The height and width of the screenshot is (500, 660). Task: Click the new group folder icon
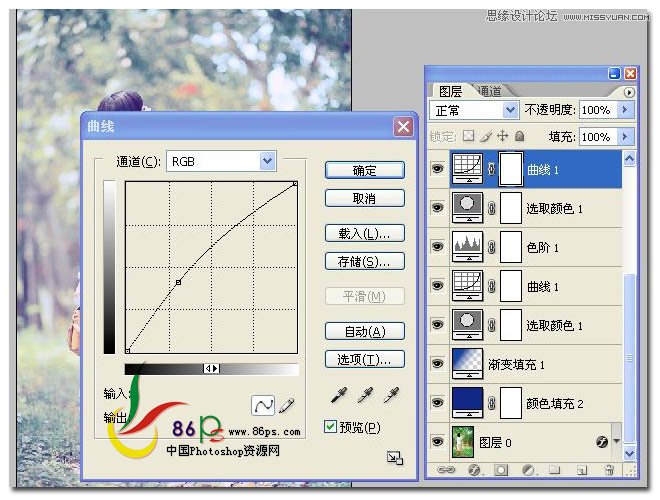(x=555, y=470)
